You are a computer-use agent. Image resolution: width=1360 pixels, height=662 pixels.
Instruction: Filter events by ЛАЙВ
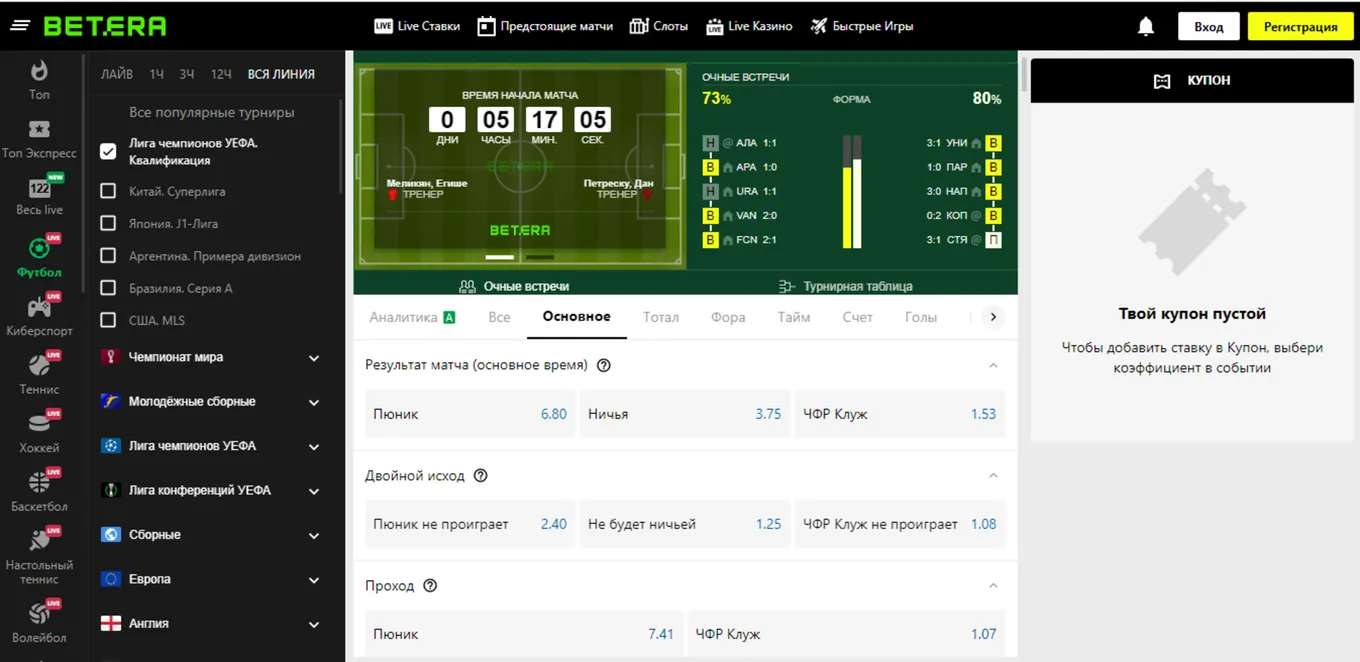point(117,74)
